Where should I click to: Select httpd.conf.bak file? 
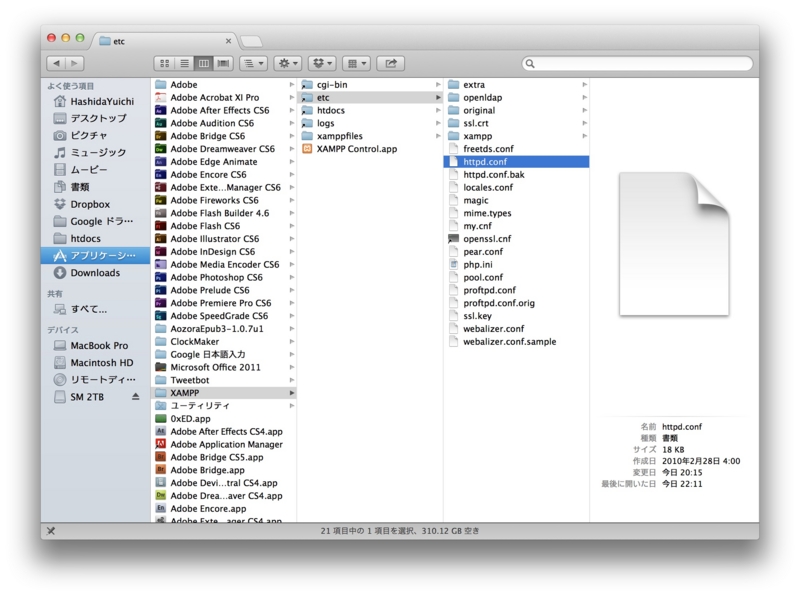pyautogui.click(x=517, y=175)
